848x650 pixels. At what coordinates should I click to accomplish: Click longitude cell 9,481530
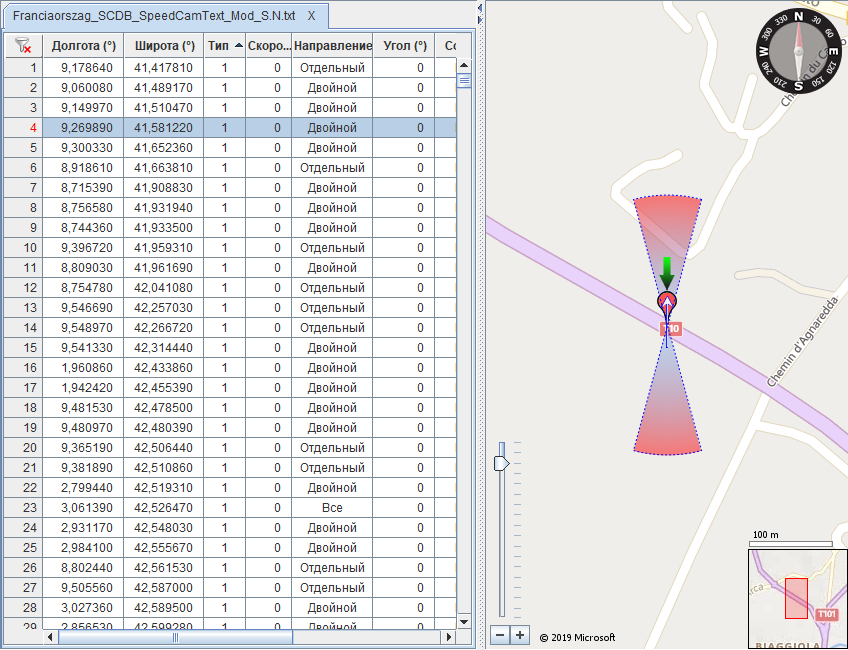tap(84, 408)
